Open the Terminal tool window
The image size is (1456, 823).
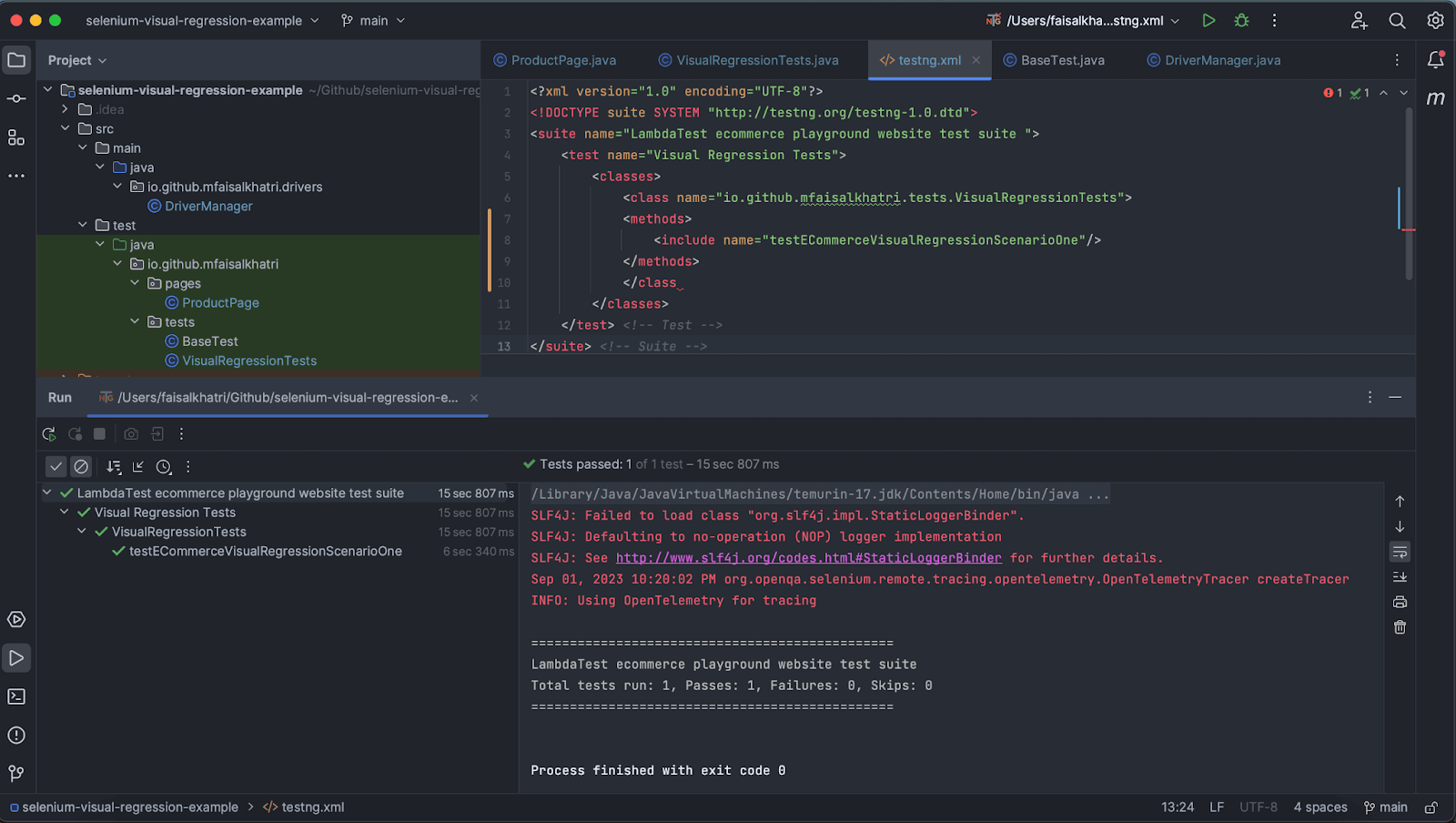click(x=15, y=696)
